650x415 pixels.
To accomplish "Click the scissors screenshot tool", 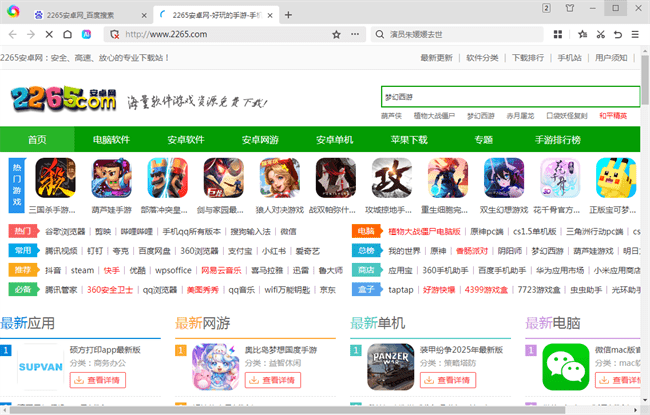I will (x=601, y=34).
